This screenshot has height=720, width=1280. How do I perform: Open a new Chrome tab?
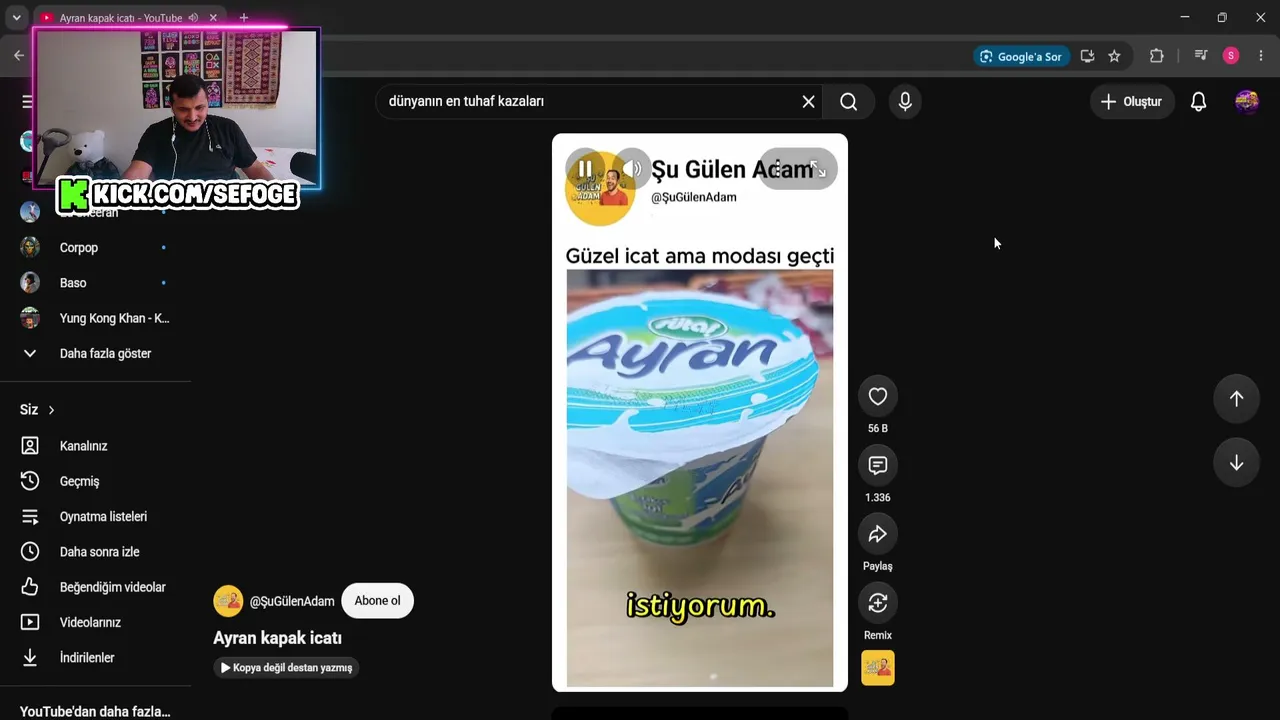pyautogui.click(x=243, y=18)
